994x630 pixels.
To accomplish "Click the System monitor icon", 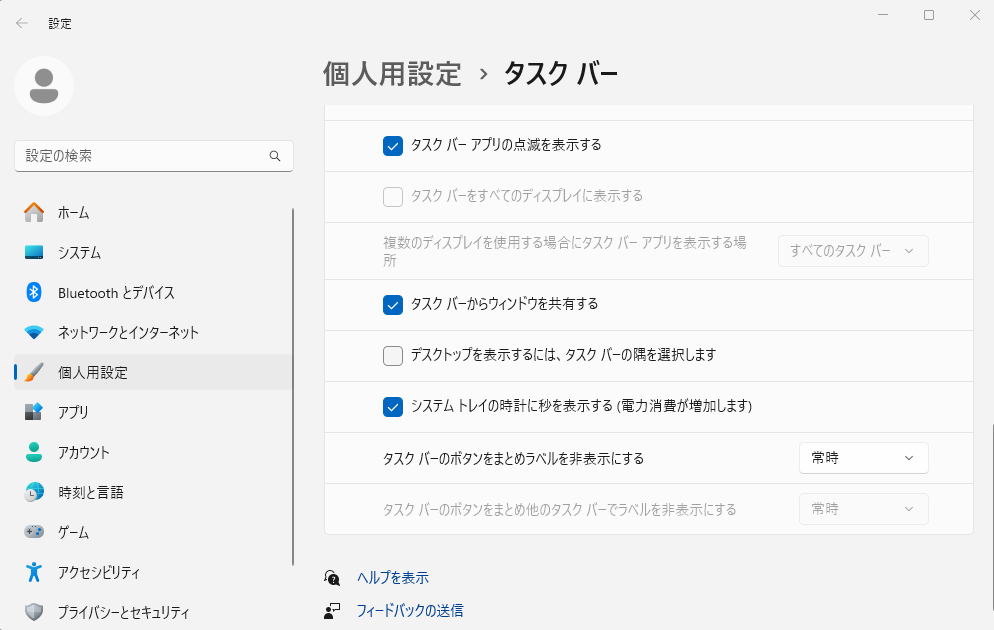I will coord(34,252).
